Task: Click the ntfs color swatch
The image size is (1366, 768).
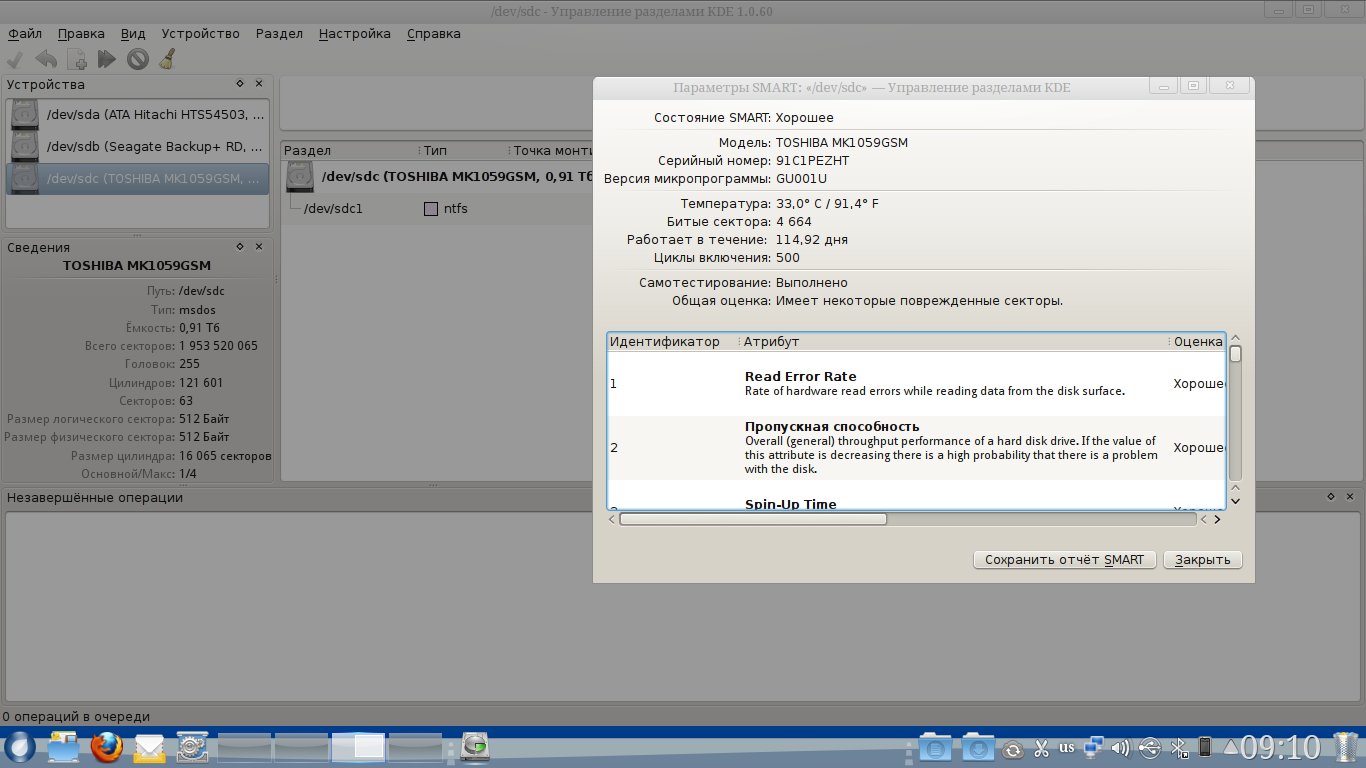Action: click(x=431, y=209)
